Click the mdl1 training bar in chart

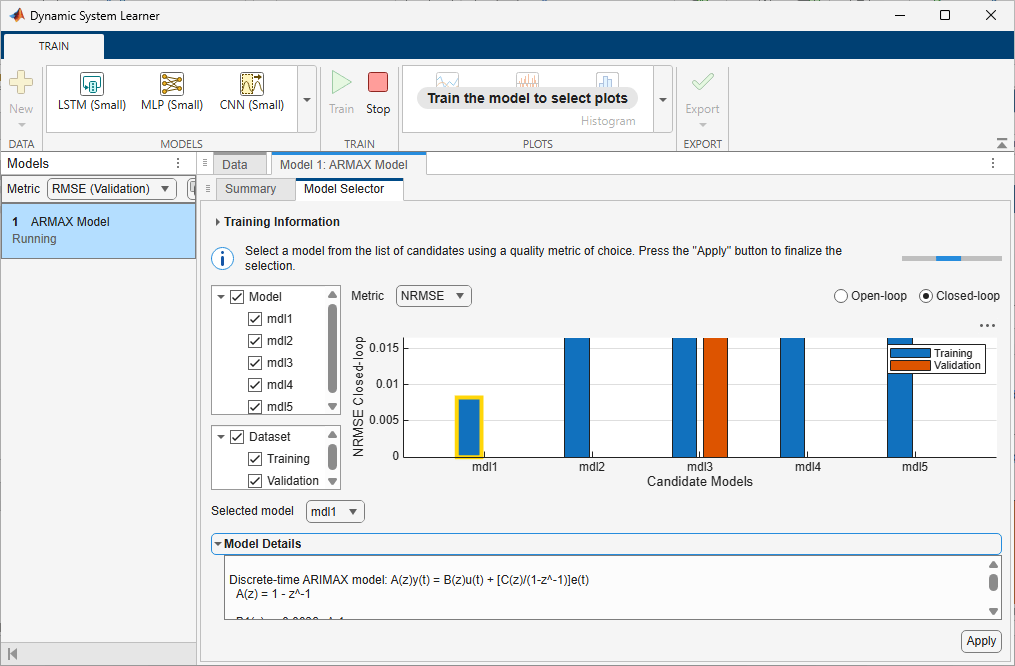point(469,427)
